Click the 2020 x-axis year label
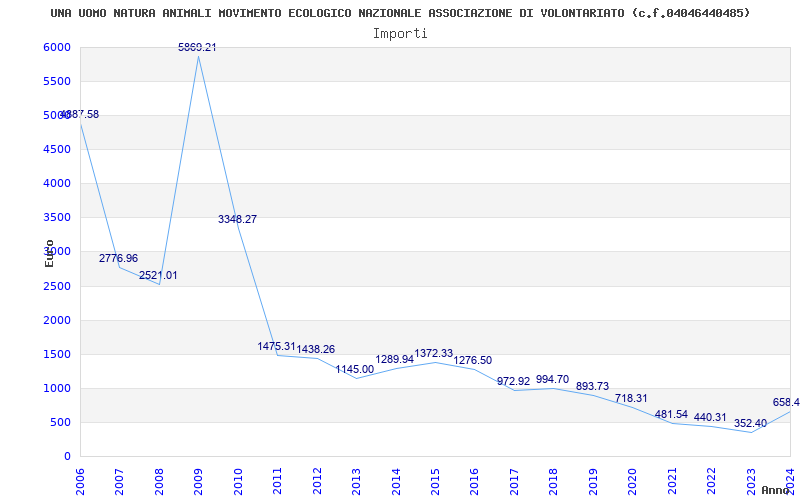The image size is (800, 500). (632, 482)
